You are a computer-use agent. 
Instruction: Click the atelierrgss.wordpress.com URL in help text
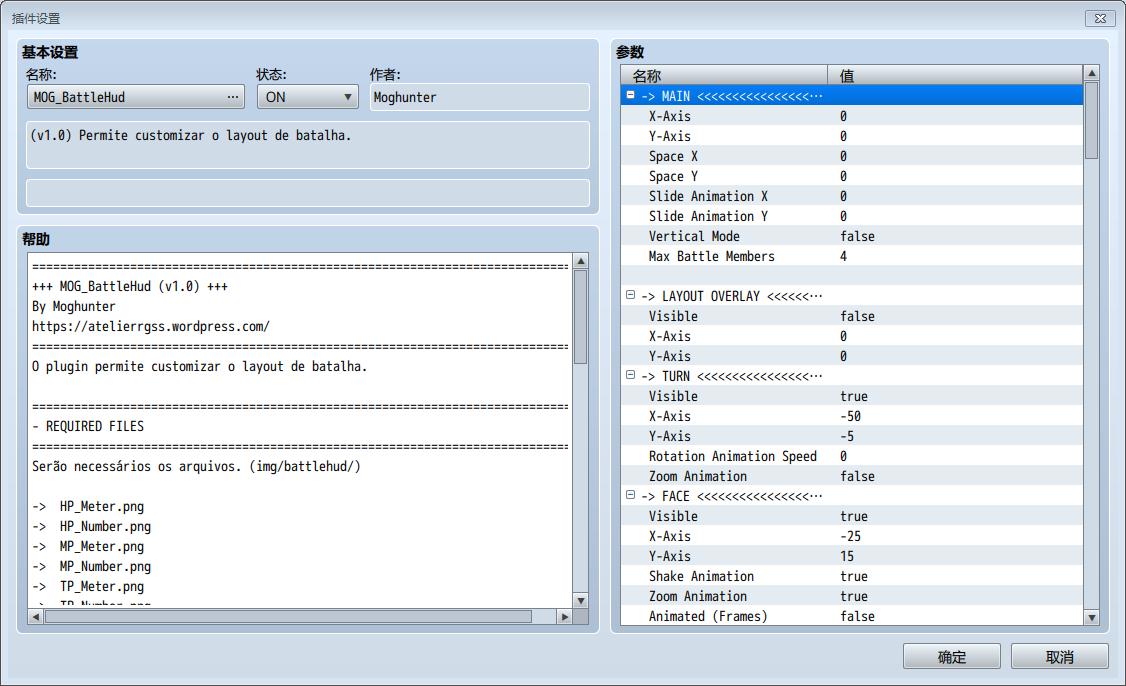tap(151, 326)
